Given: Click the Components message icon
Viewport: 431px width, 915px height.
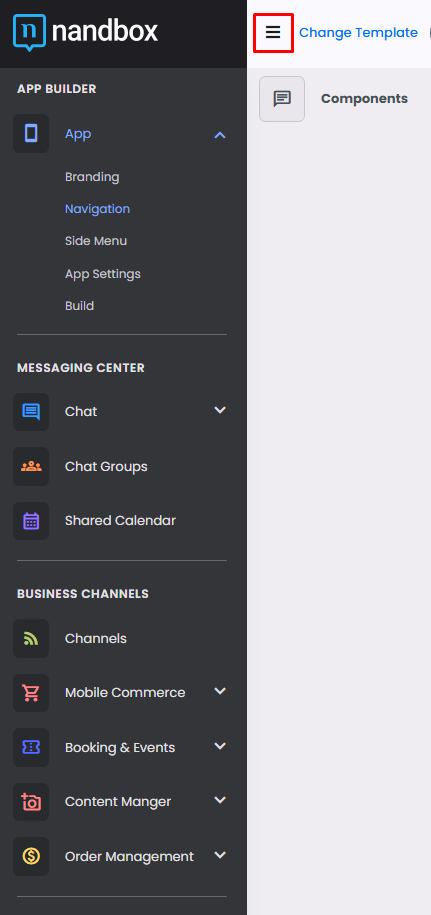Looking at the screenshot, I should [282, 99].
